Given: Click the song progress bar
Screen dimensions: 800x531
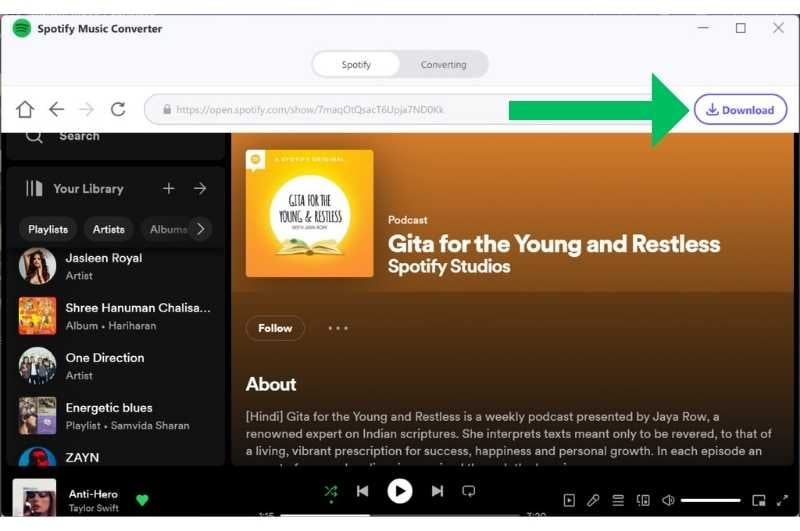Looking at the screenshot, I should (x=403, y=515).
